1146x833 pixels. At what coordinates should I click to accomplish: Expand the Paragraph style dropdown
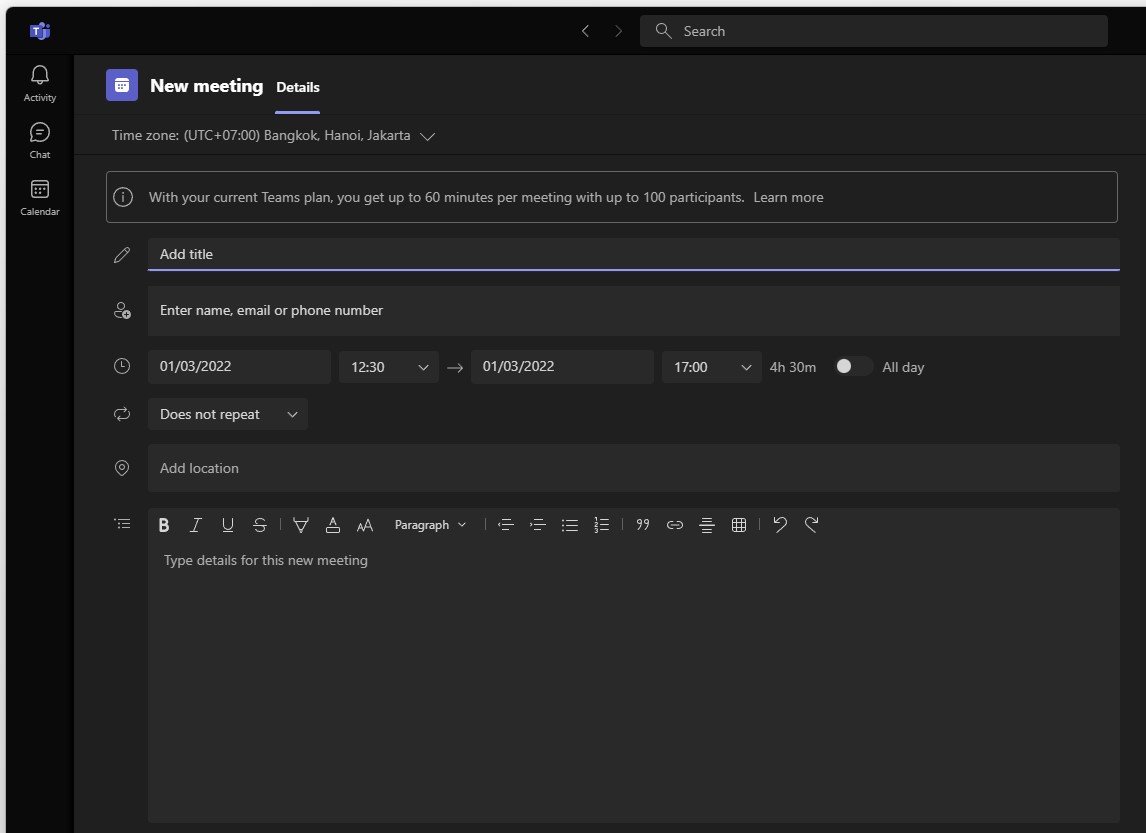[x=430, y=525]
